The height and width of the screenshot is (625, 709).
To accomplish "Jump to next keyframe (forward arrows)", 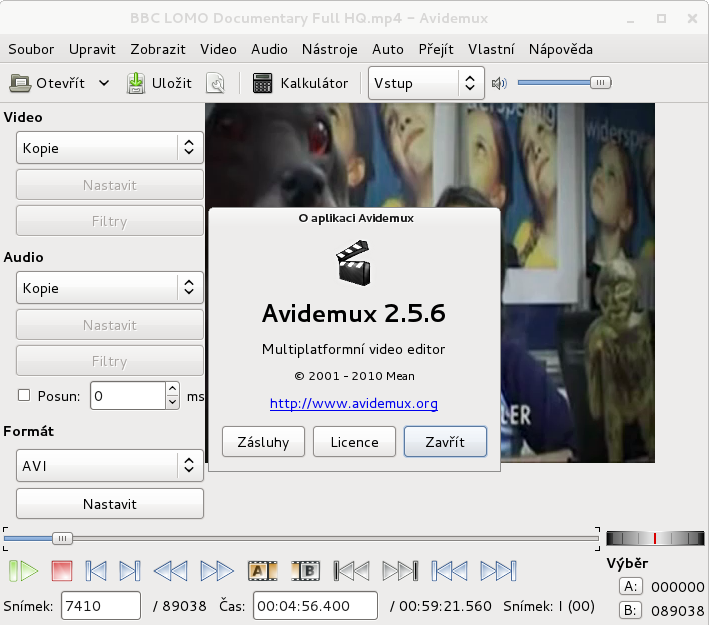I will click(x=217, y=571).
